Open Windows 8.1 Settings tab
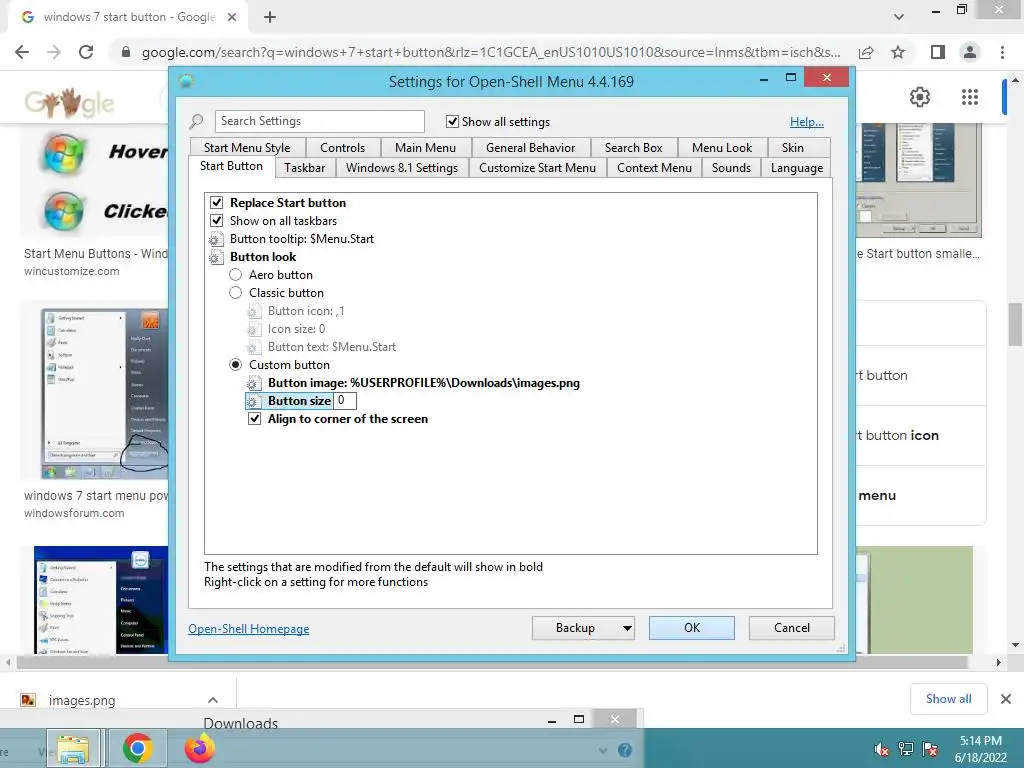The height and width of the screenshot is (768, 1024). click(x=402, y=168)
